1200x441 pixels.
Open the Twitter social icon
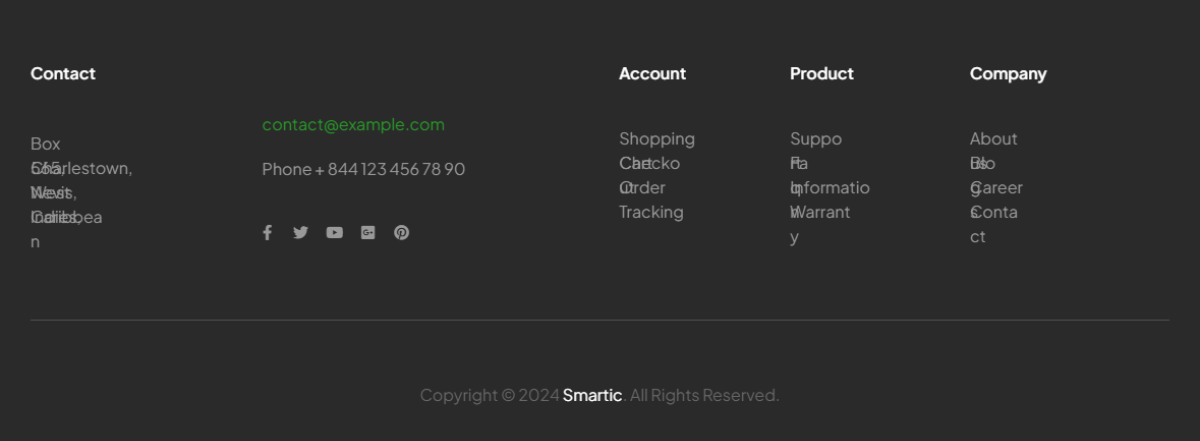click(300, 232)
